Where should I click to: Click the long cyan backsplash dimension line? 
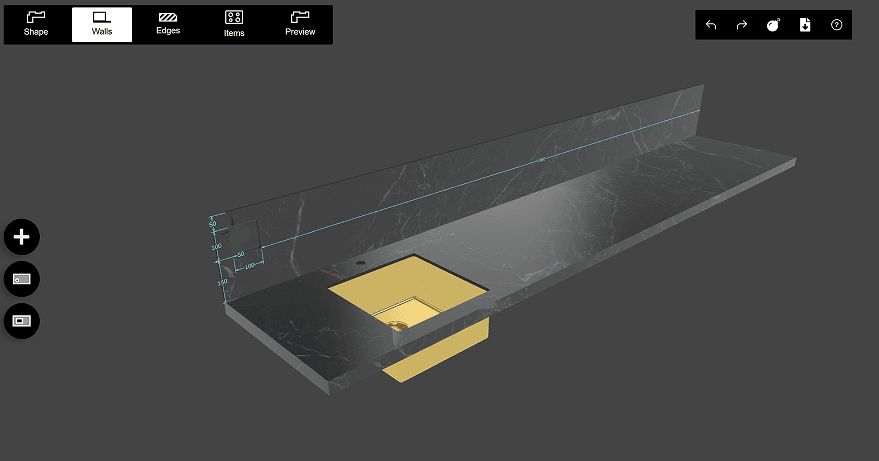[x=481, y=178]
